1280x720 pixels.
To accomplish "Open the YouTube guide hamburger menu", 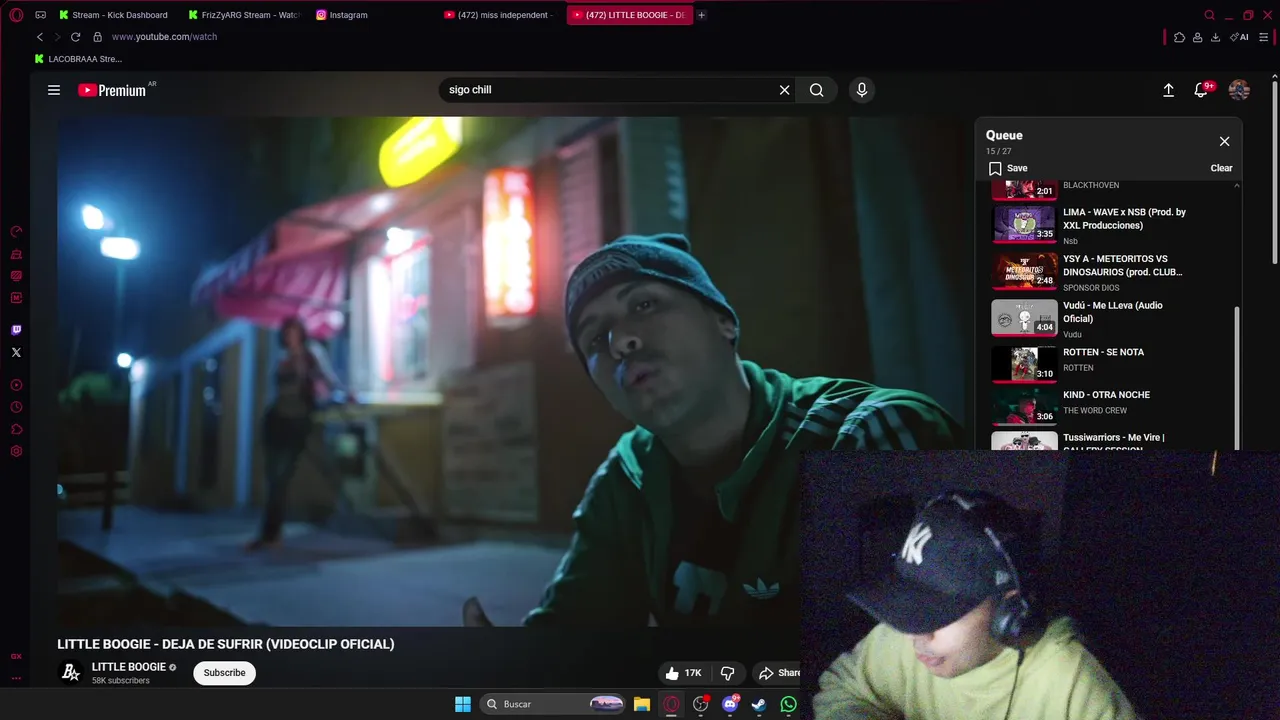I will [x=54, y=90].
